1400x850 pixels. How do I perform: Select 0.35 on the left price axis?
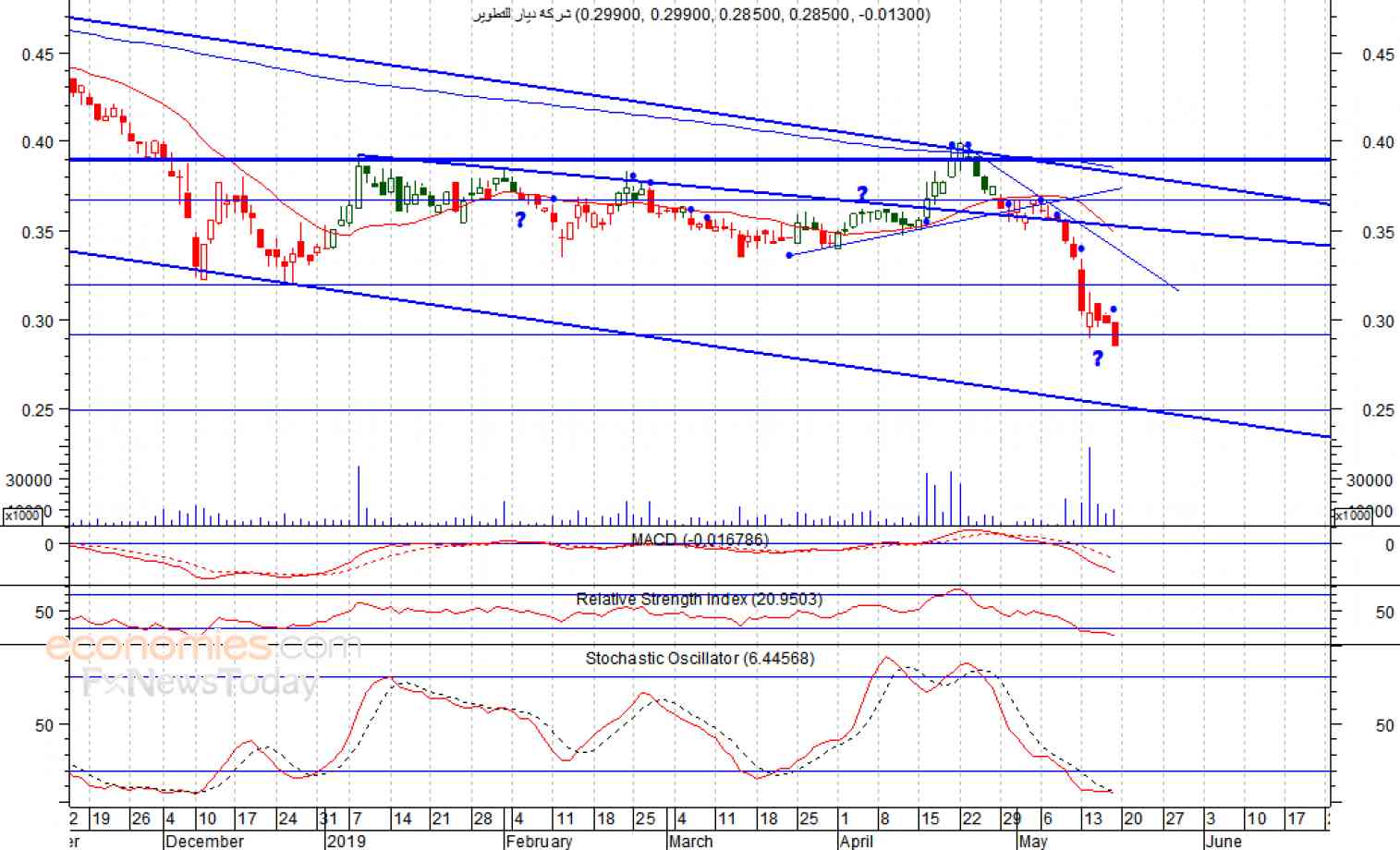[38, 232]
